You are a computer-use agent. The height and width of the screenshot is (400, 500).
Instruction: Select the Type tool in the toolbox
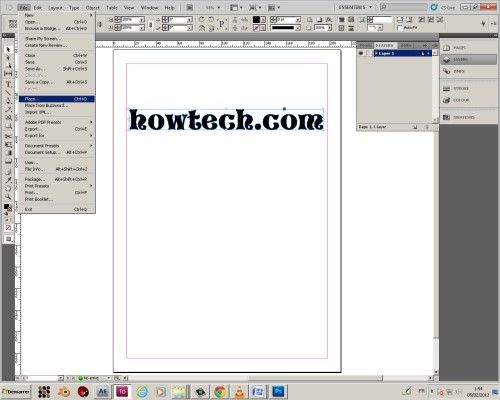(x=8, y=84)
